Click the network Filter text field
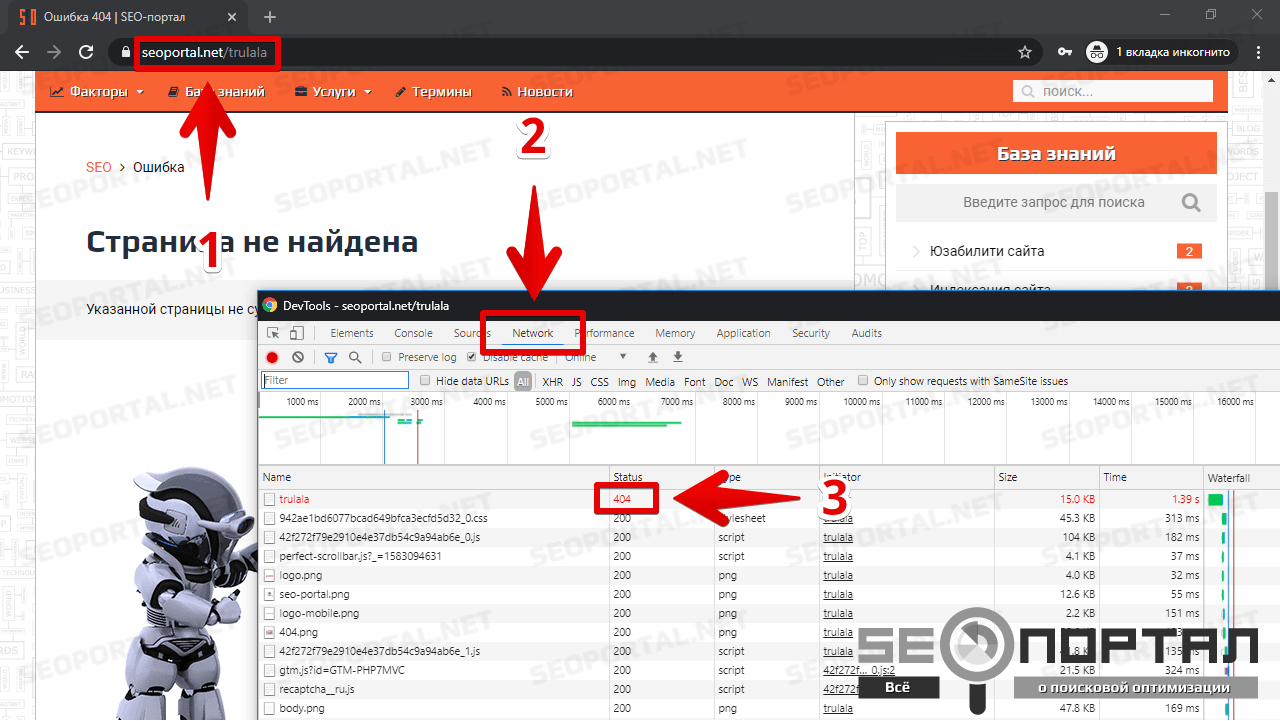1280x721 pixels. tap(335, 381)
